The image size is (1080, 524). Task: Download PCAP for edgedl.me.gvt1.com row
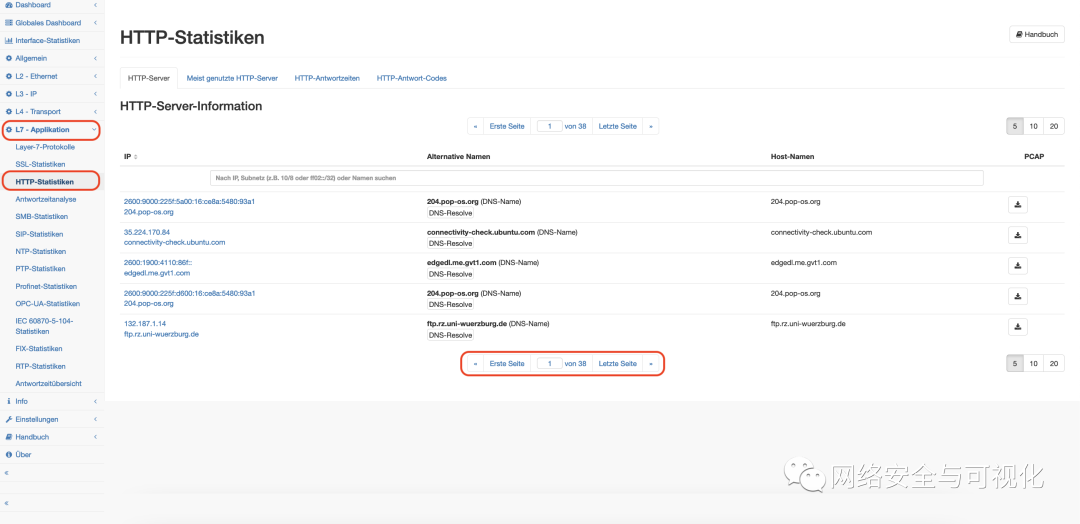pyautogui.click(x=1017, y=266)
